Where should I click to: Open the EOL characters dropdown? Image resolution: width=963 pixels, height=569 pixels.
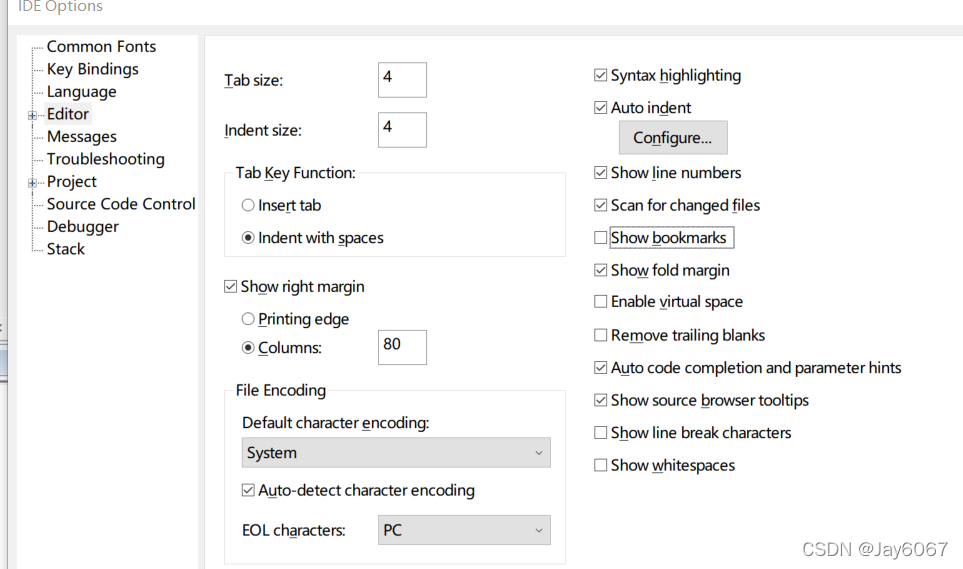[464, 530]
